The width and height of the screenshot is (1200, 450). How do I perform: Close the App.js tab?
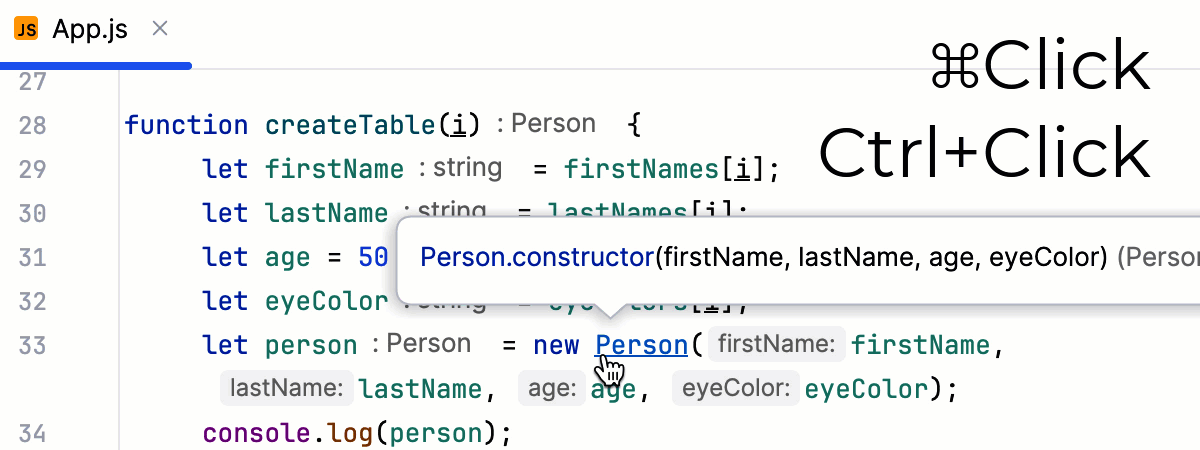click(x=159, y=30)
